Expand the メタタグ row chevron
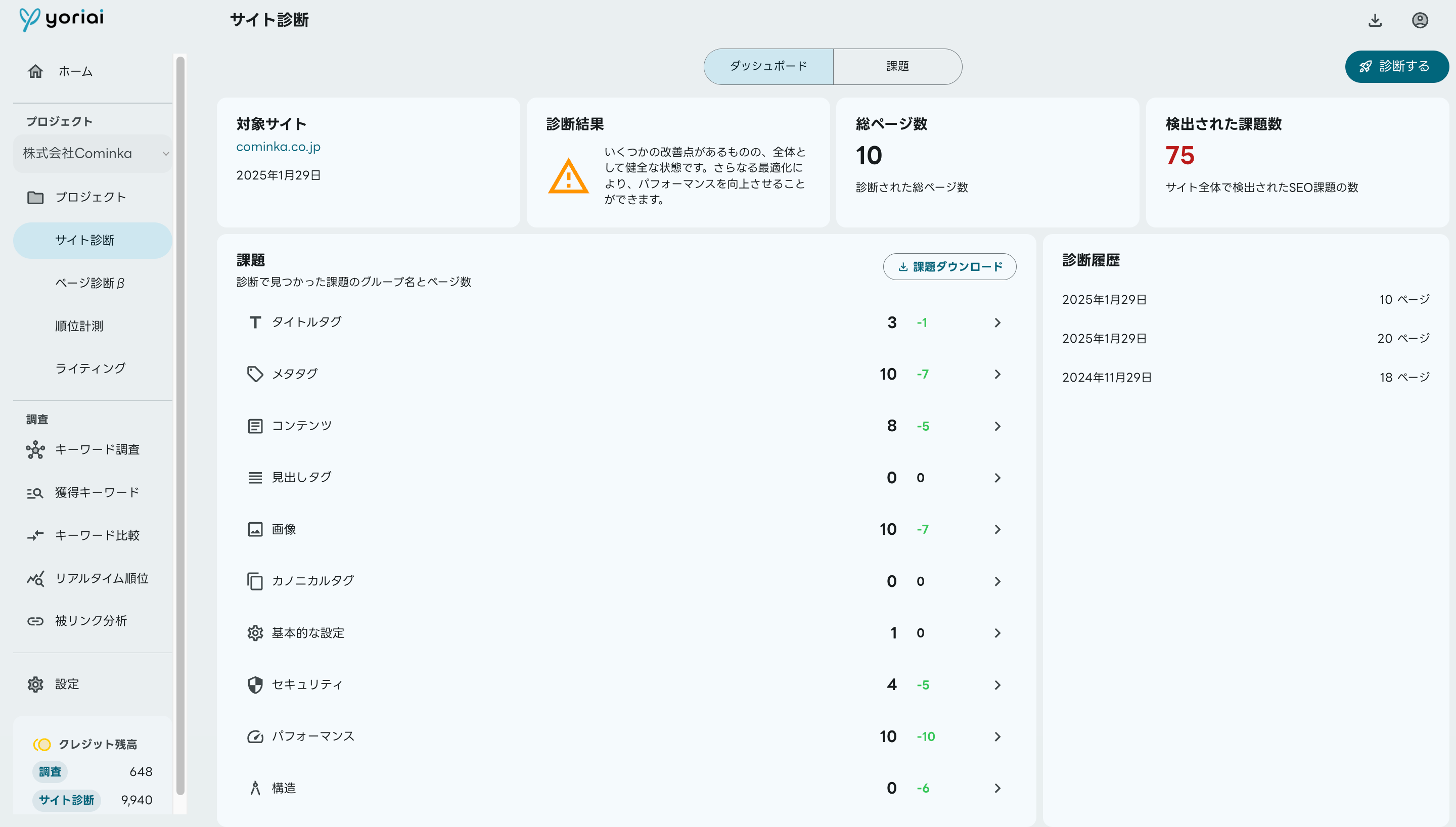 997,374
